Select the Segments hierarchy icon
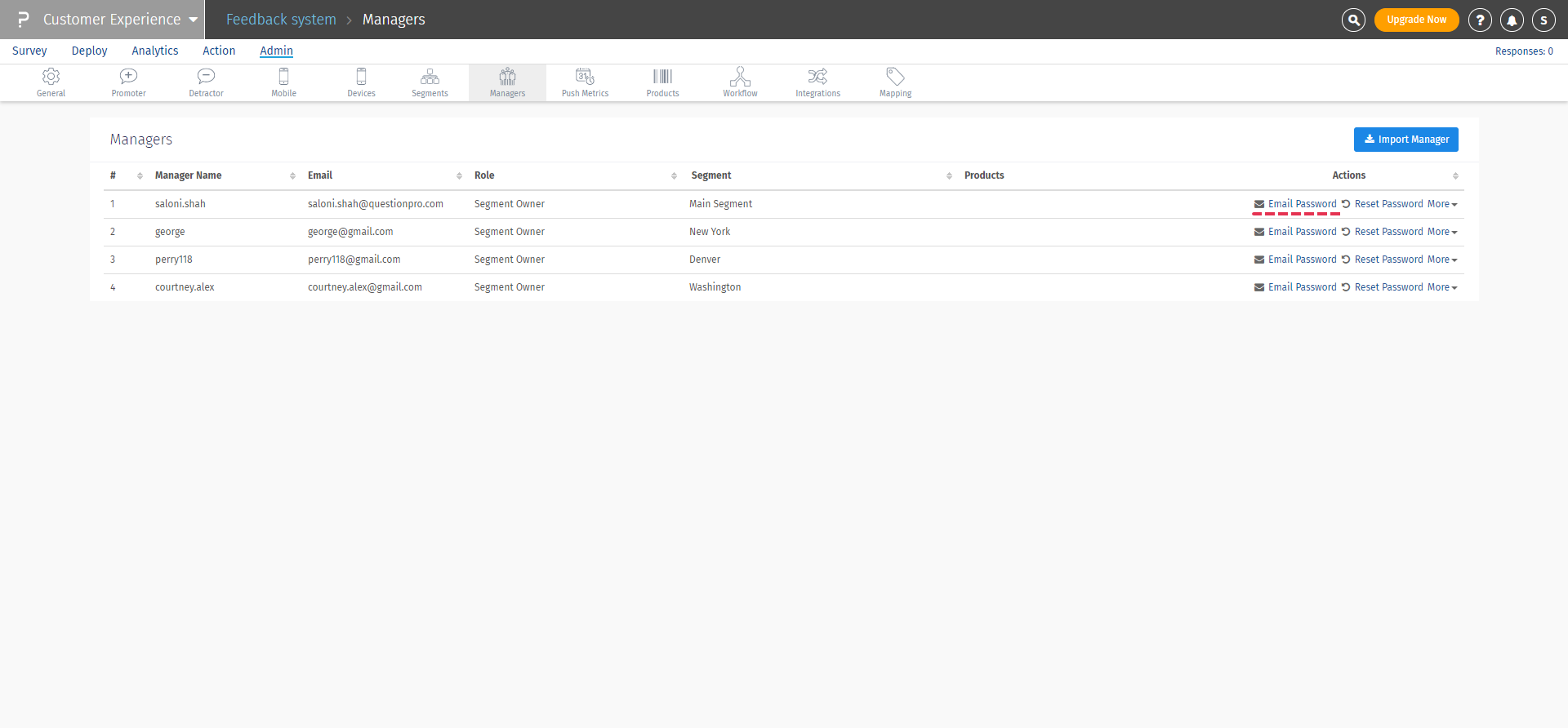Viewport: 1568px width, 728px height. click(x=430, y=77)
